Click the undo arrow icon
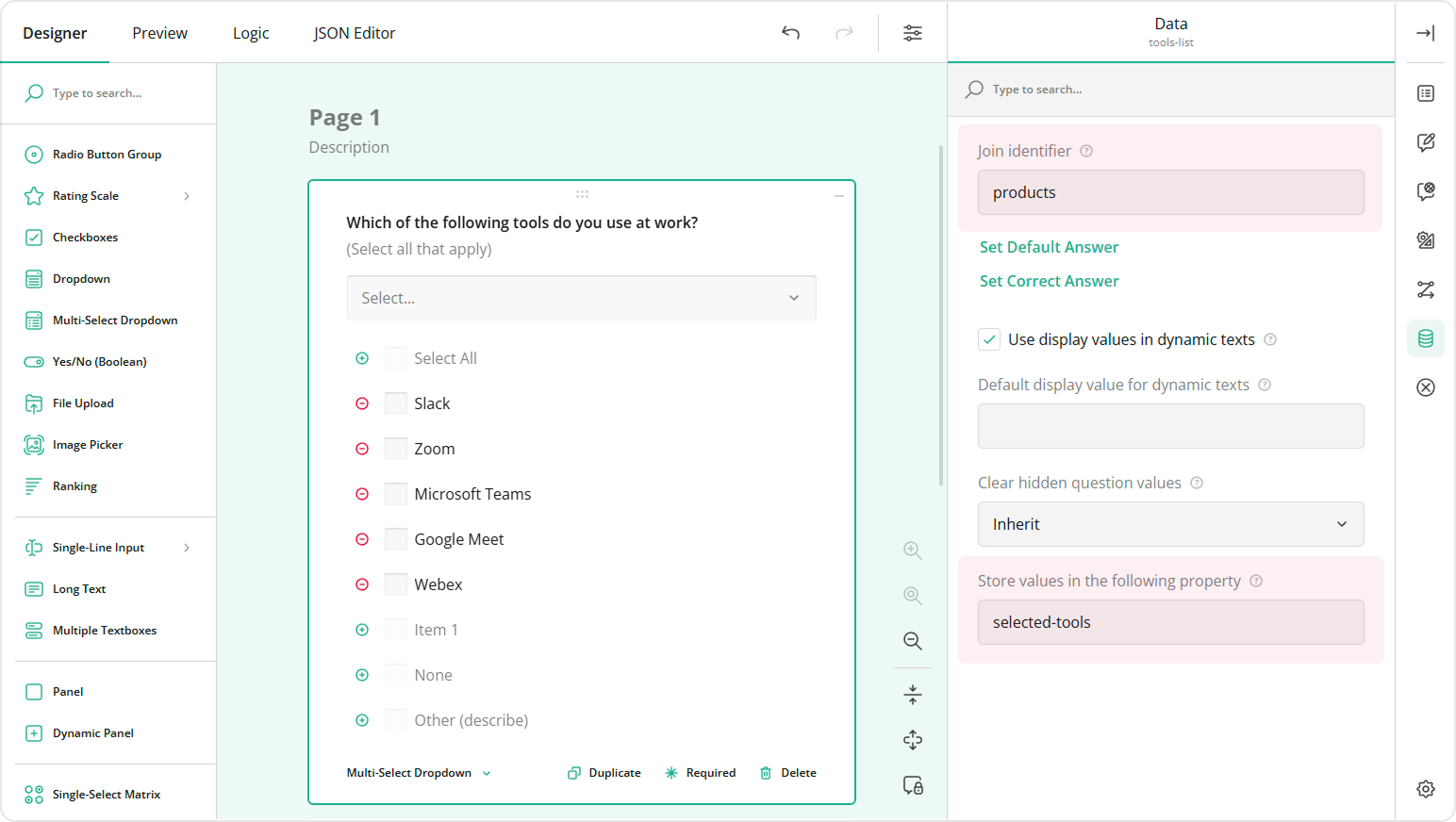This screenshot has height=822, width=1456. (x=790, y=32)
